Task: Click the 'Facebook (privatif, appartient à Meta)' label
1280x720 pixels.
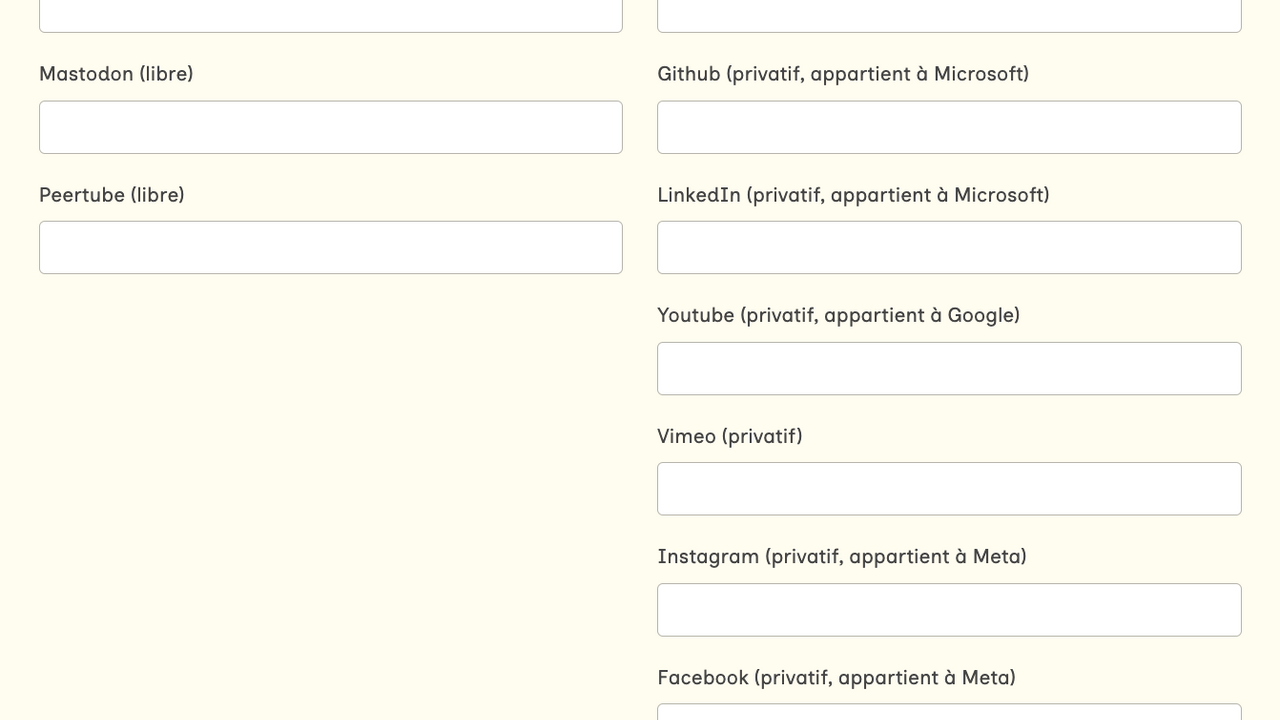Action: (x=836, y=677)
